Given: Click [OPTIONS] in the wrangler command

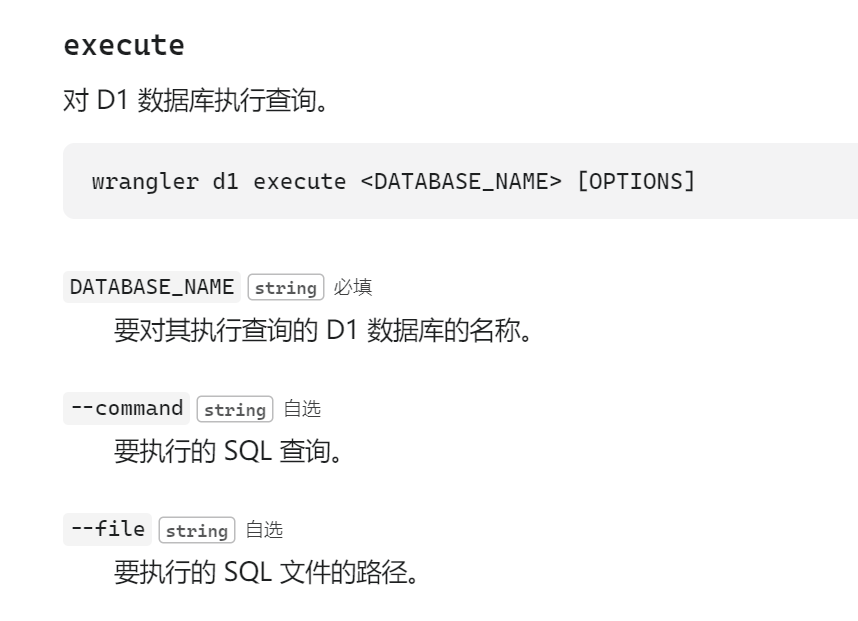Looking at the screenshot, I should point(635,182).
